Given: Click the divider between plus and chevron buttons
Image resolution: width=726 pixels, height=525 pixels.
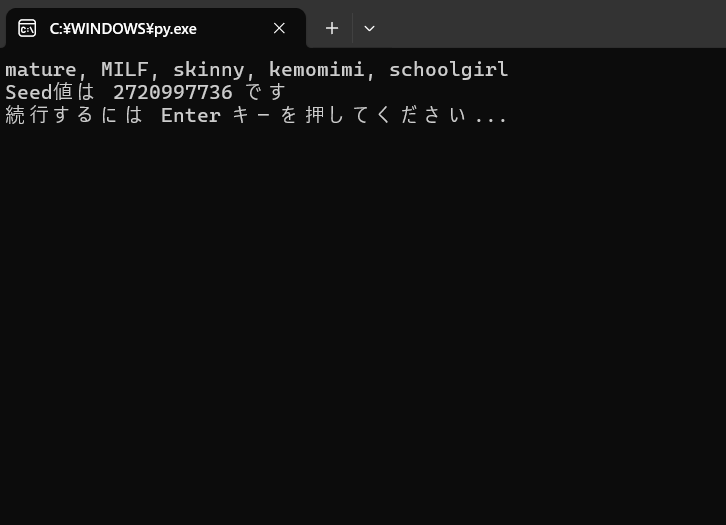Looking at the screenshot, I should coord(352,28).
